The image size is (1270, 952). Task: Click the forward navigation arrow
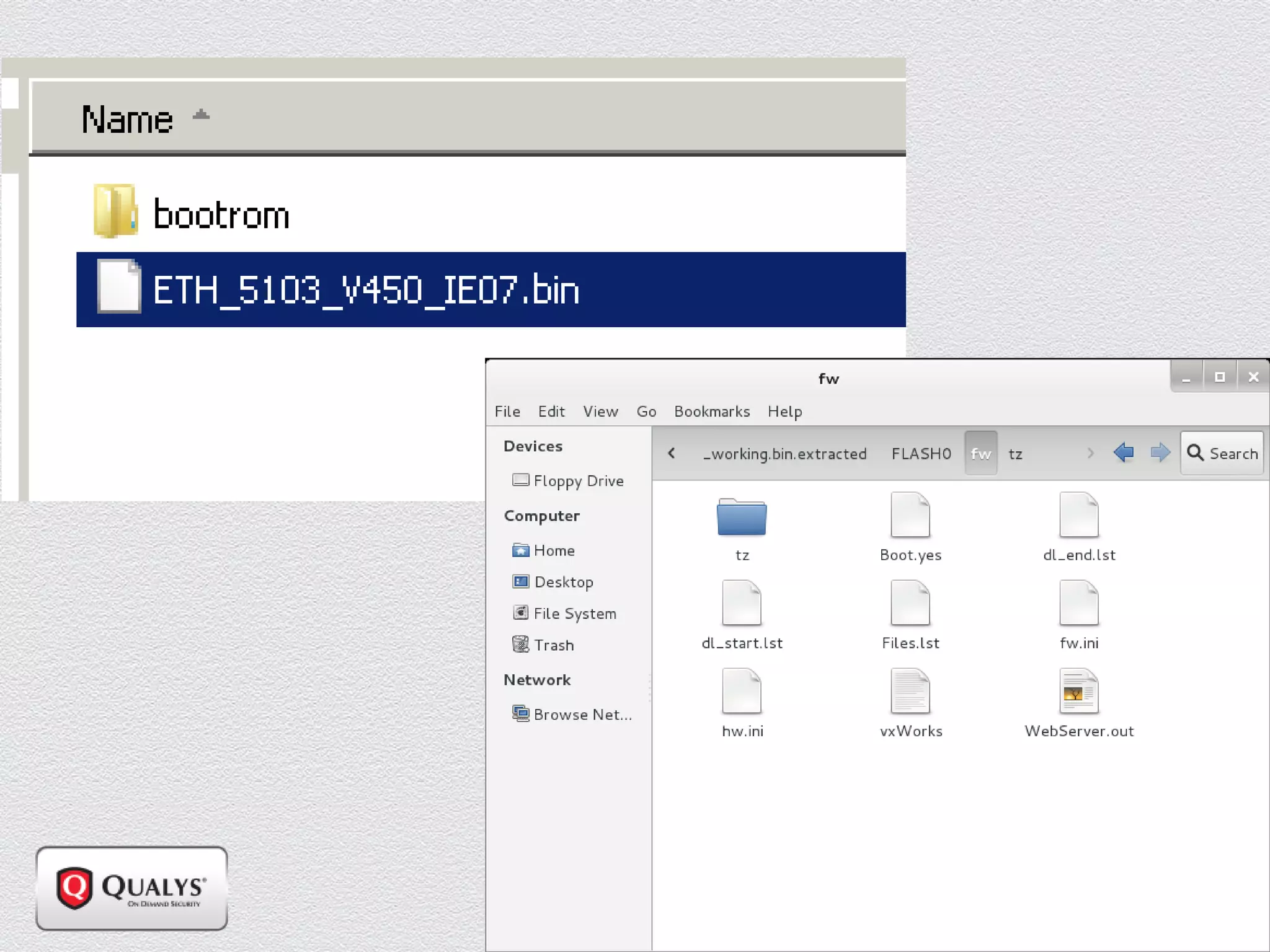point(1160,453)
